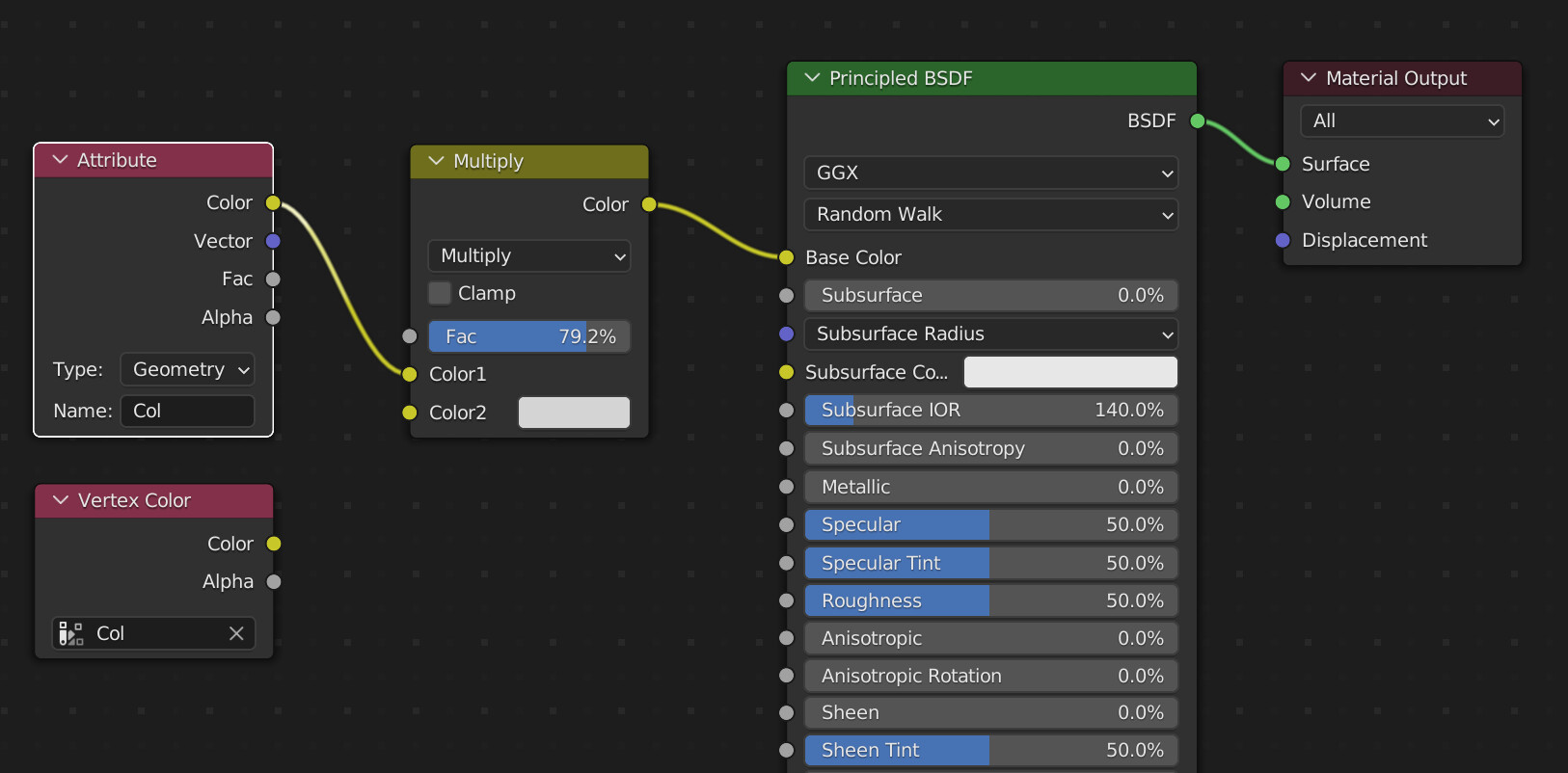
Task: Click the Surface input socket on Material Output
Action: pyautogui.click(x=1283, y=164)
